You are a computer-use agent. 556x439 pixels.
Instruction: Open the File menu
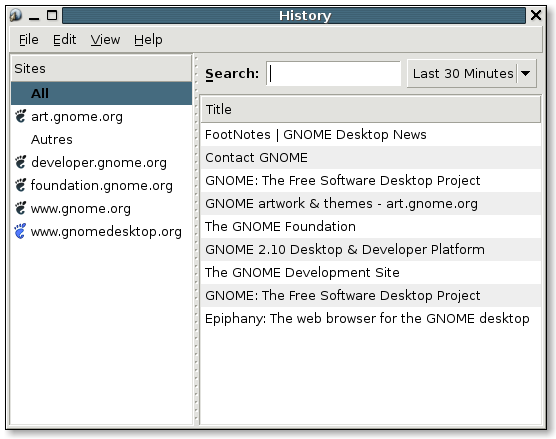28,39
